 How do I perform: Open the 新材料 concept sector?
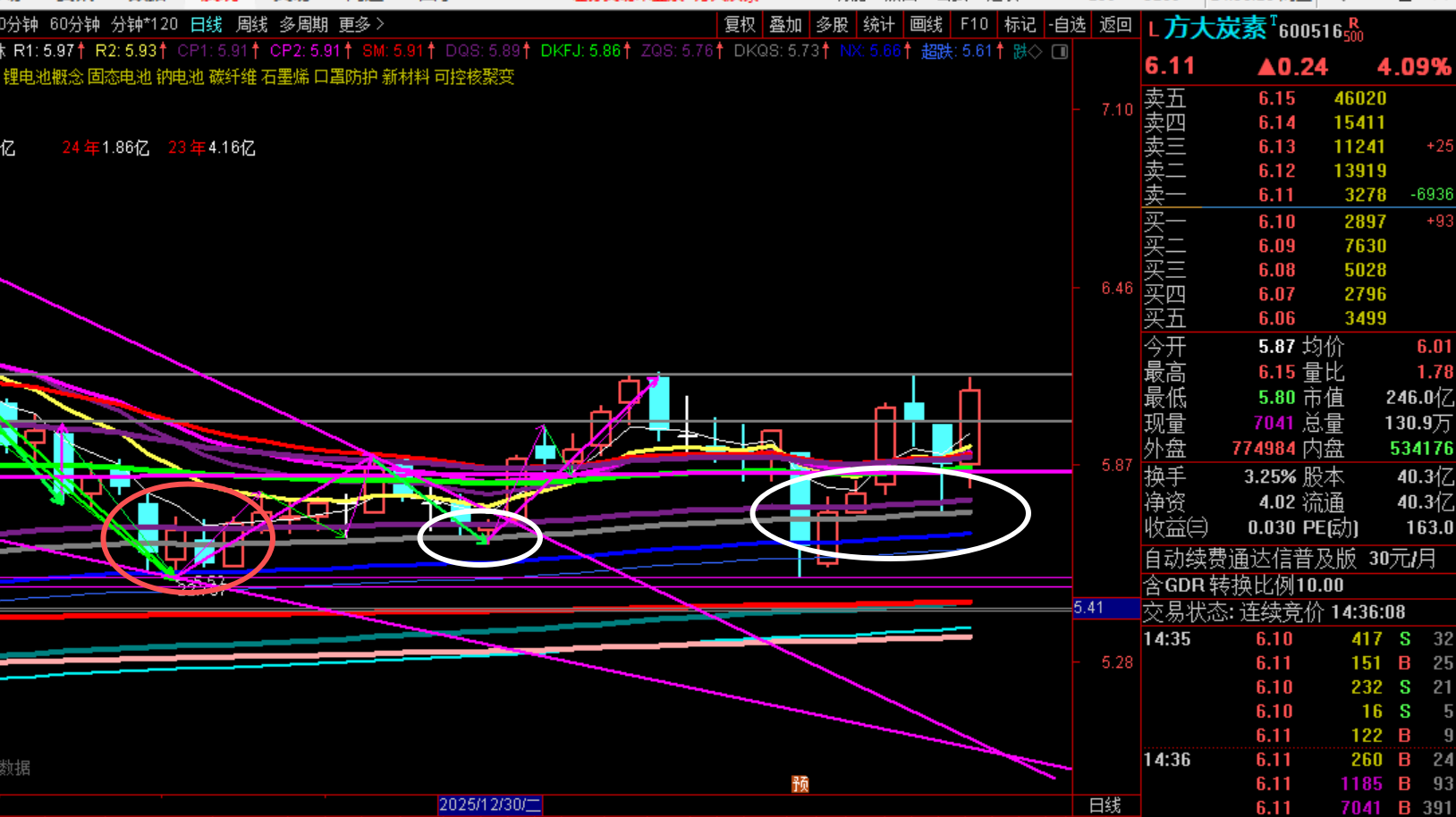pos(406,78)
